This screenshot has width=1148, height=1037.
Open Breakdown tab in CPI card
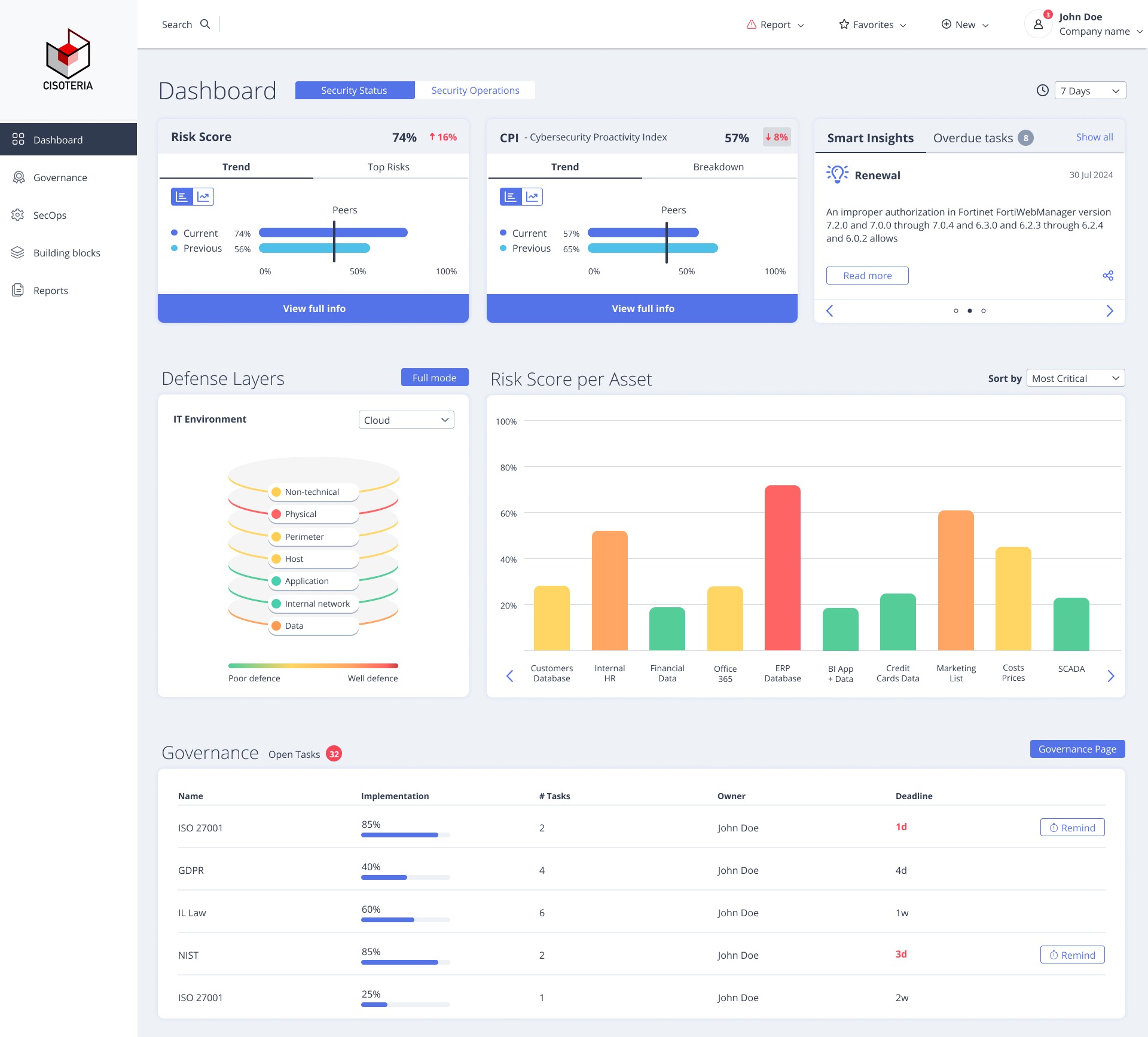[x=719, y=167]
